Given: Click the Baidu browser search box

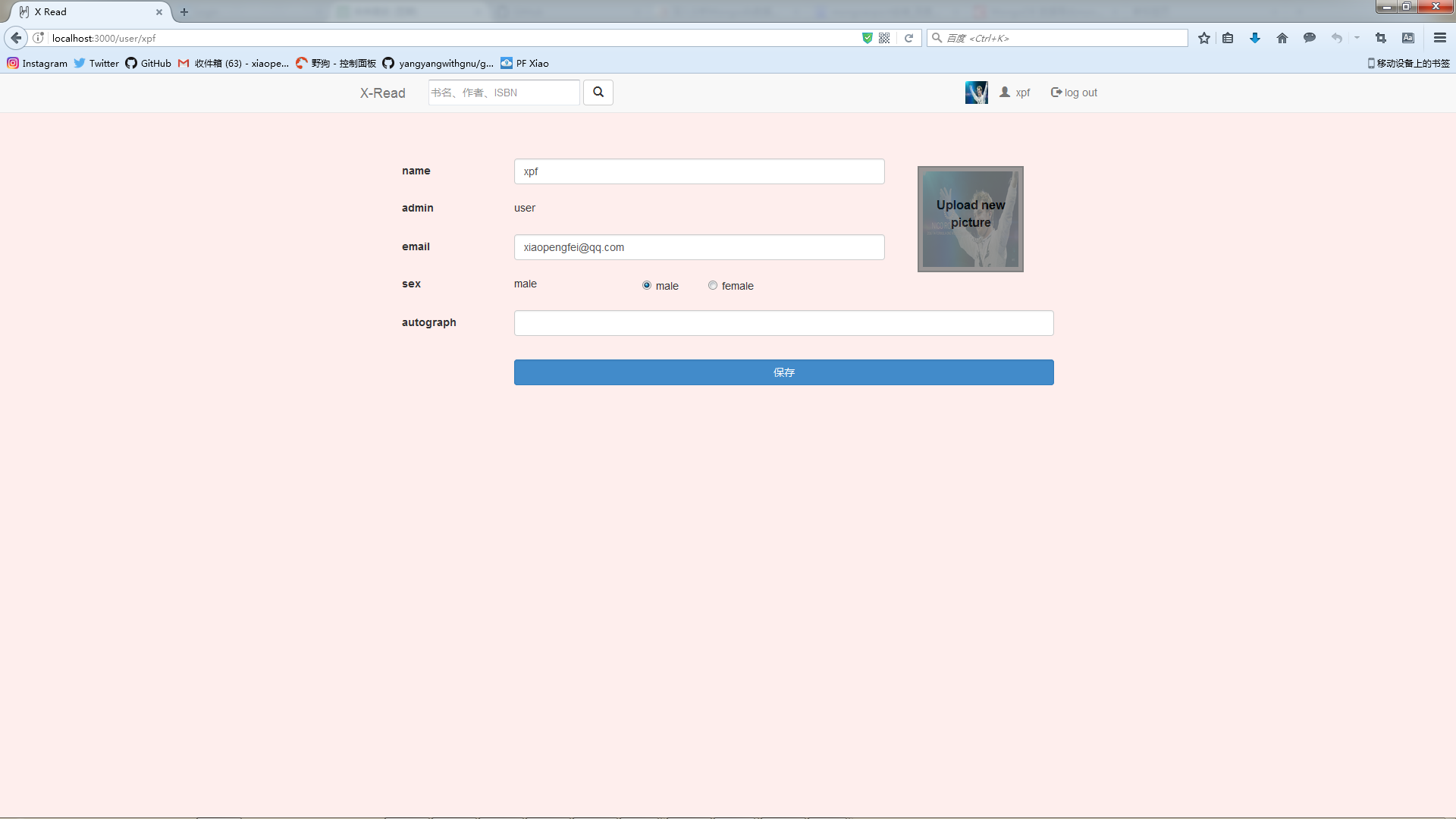Looking at the screenshot, I should (x=1057, y=38).
